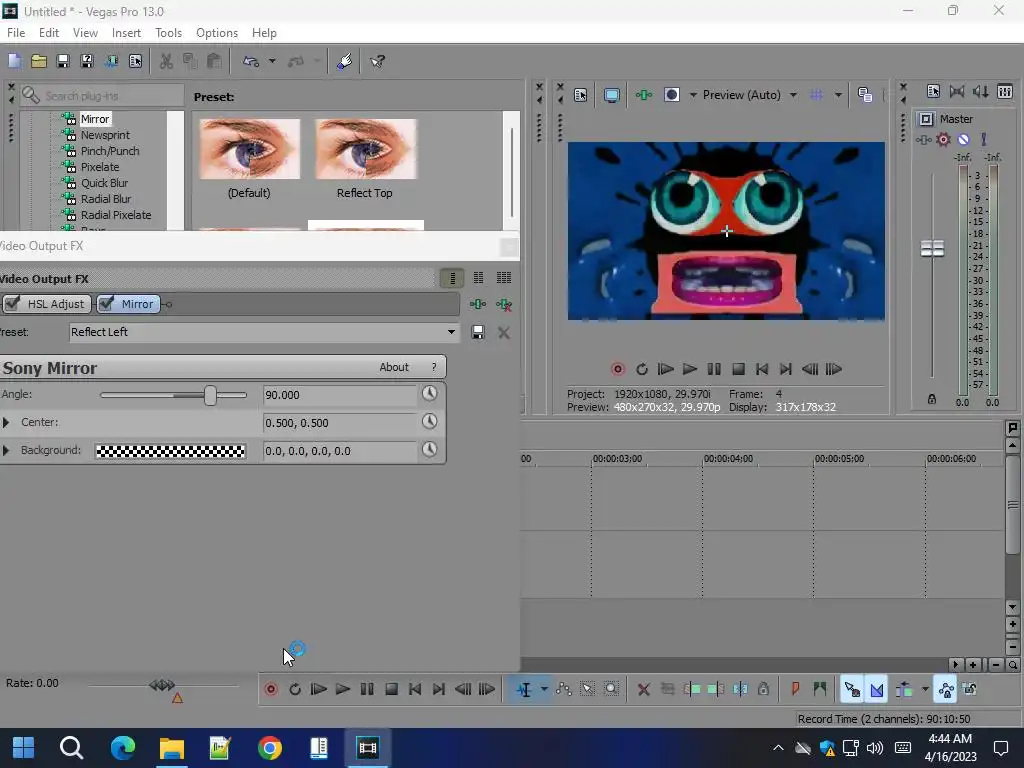Click the Angle slider handle

[210, 395]
